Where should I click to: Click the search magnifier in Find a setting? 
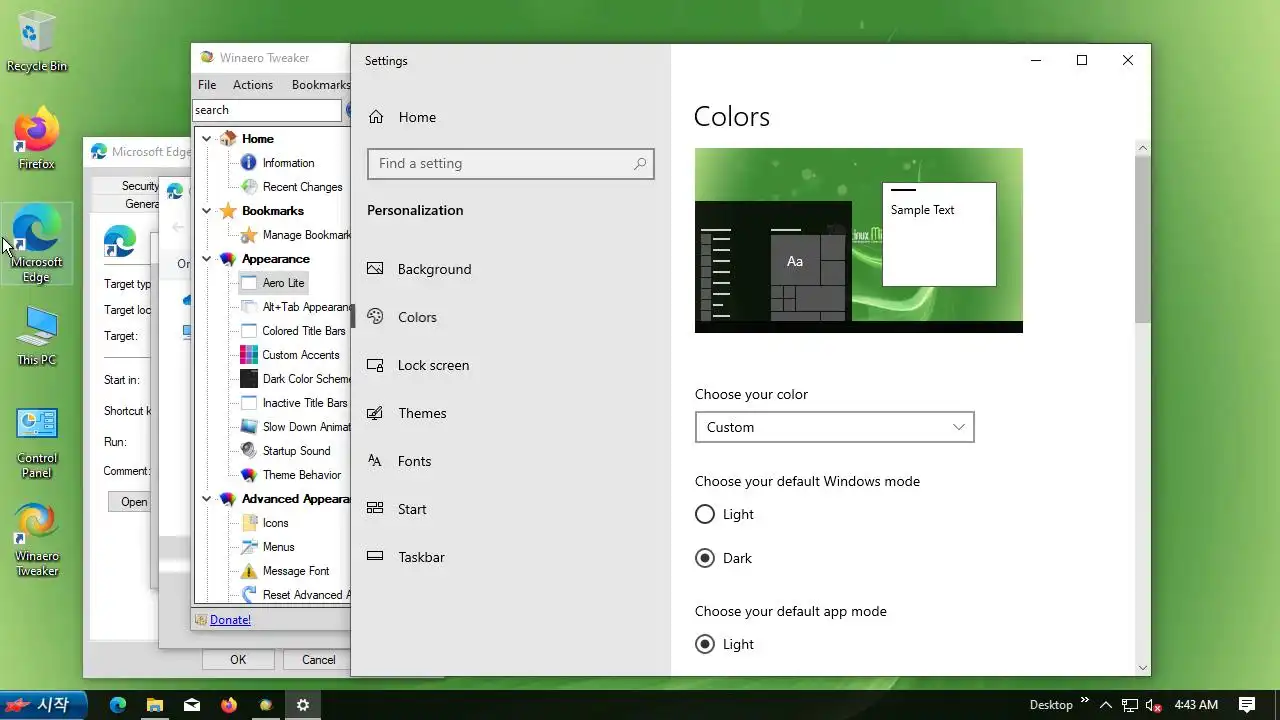[x=640, y=164]
